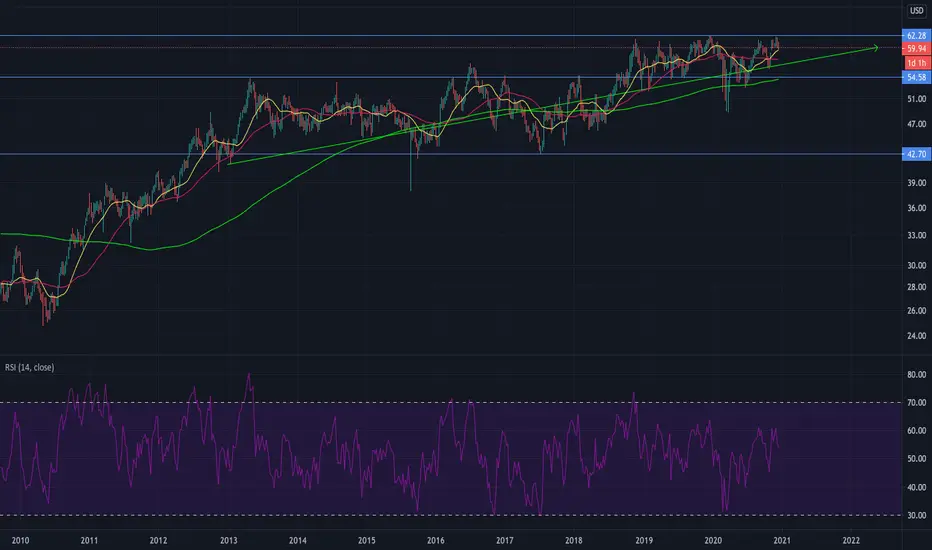This screenshot has width=932, height=550.
Task: Click the 70.00 RSI scale value
Action: (917, 403)
